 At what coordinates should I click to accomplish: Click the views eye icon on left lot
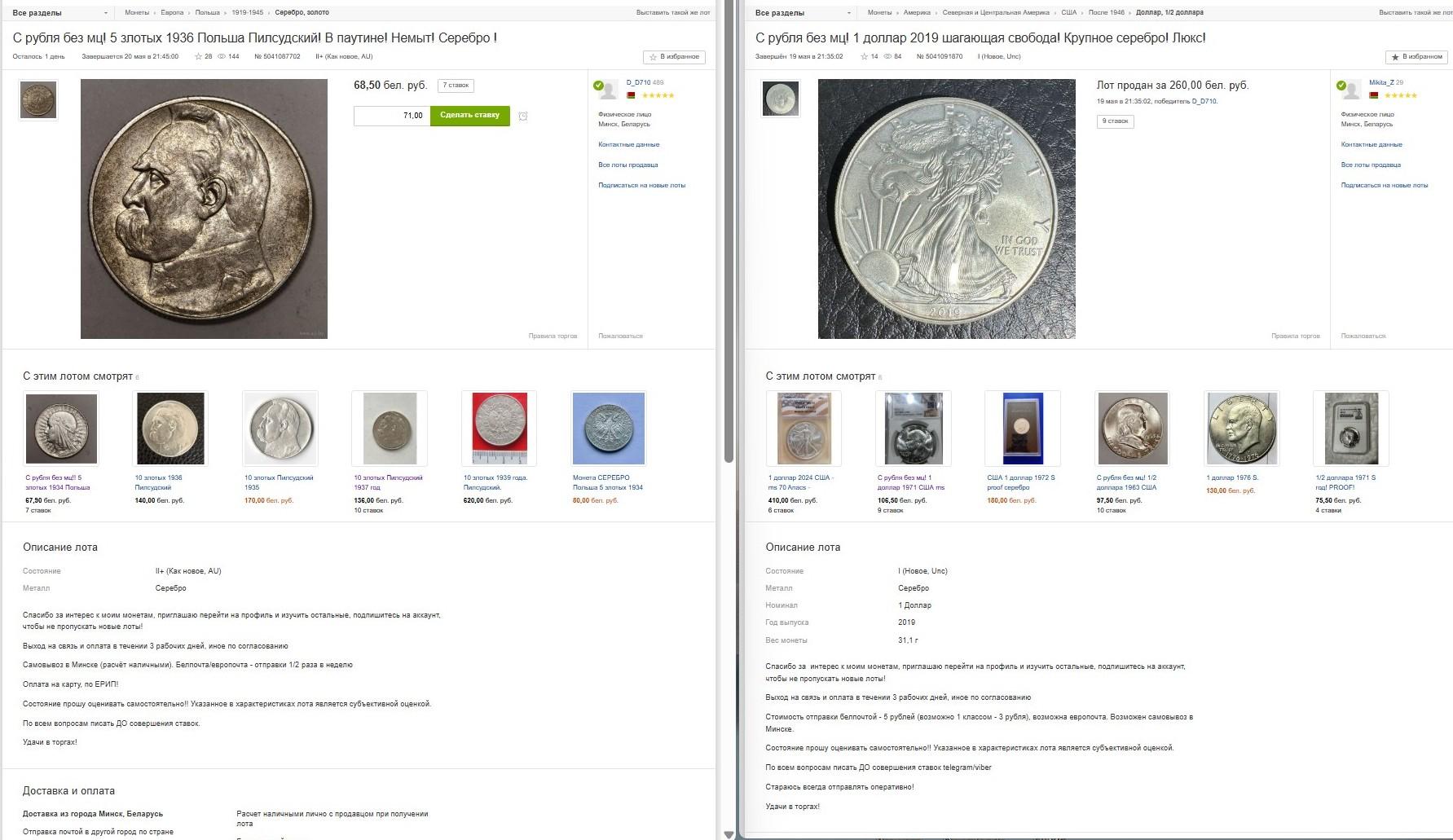pos(222,57)
